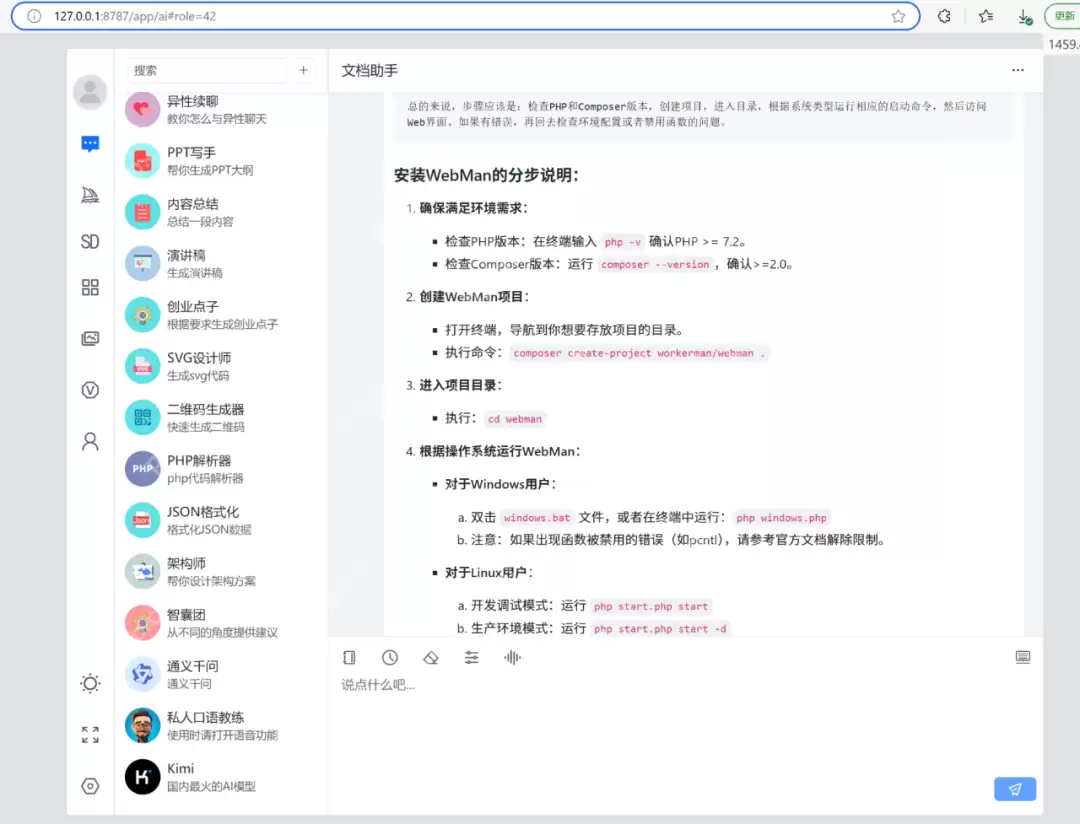Screen dimensions: 1080x824
Task: Open the three-dot menu beside 文档助手
Action: tap(1018, 70)
